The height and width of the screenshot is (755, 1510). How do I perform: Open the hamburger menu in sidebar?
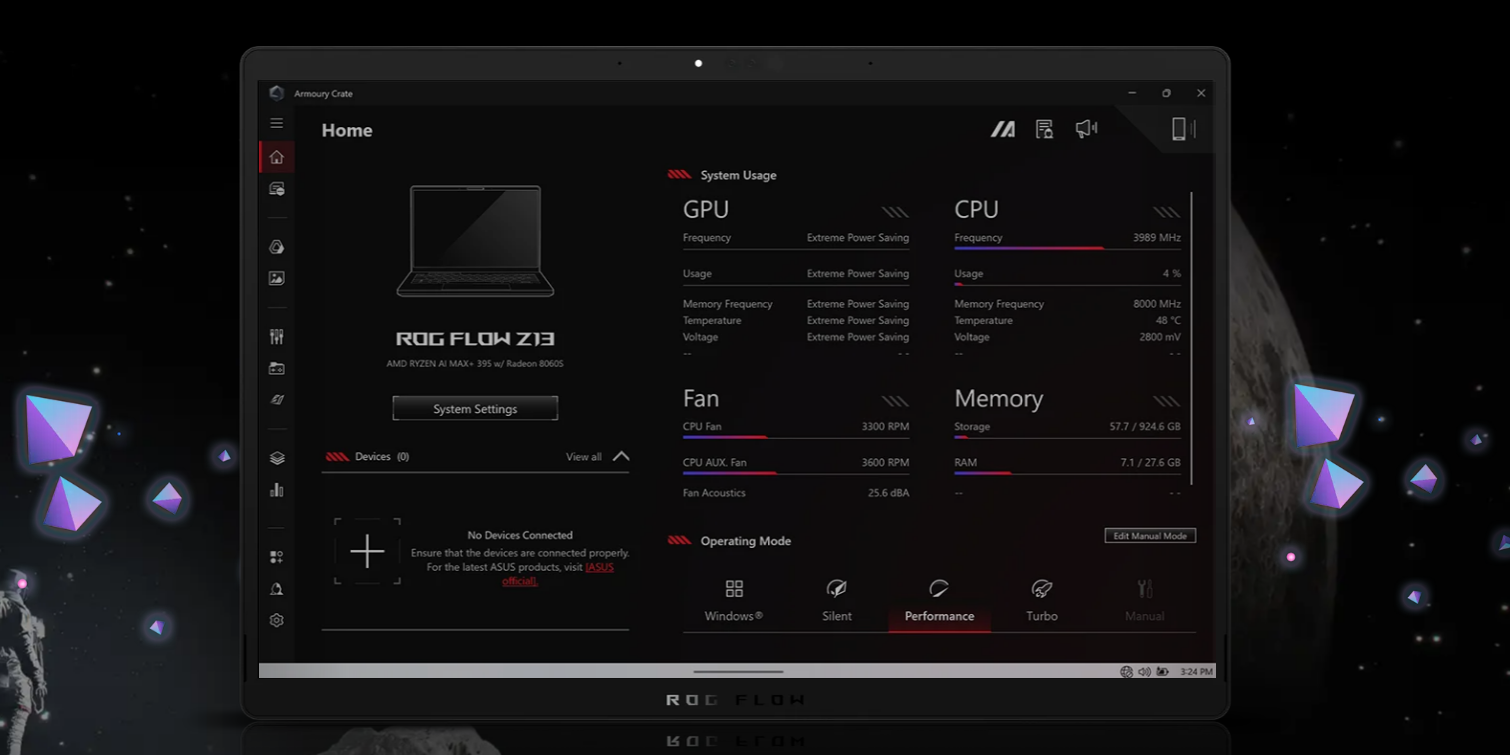(277, 123)
